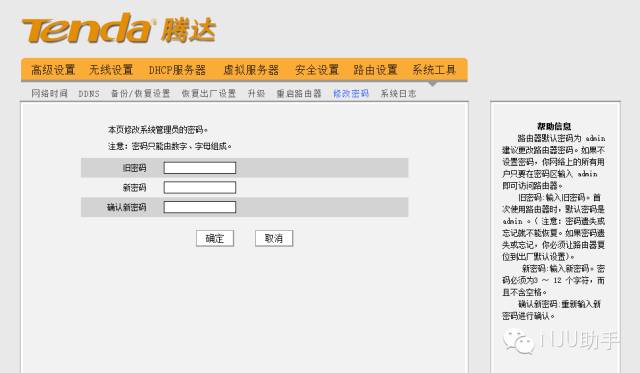Click the 取消 button
Screen dimensions: 640x373
click(274, 238)
